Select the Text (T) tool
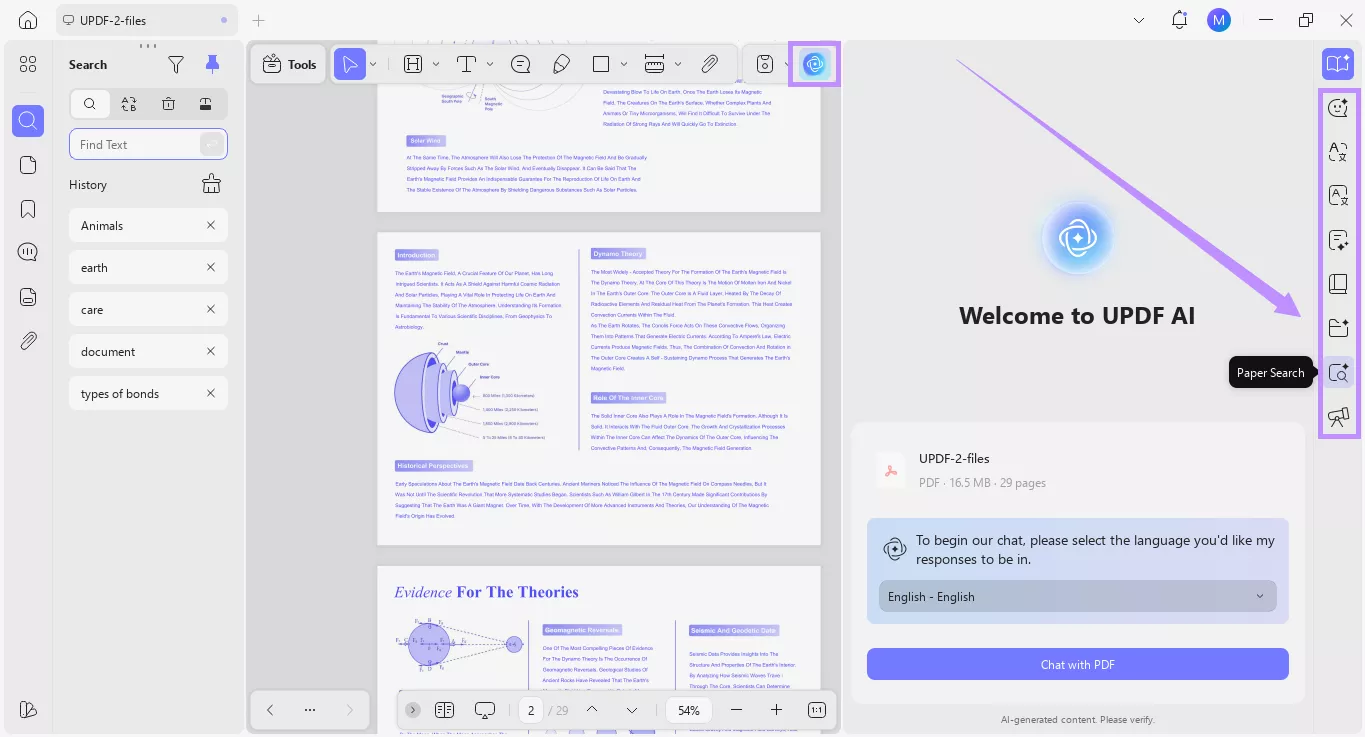Screen dimensions: 1365x737 (466, 64)
